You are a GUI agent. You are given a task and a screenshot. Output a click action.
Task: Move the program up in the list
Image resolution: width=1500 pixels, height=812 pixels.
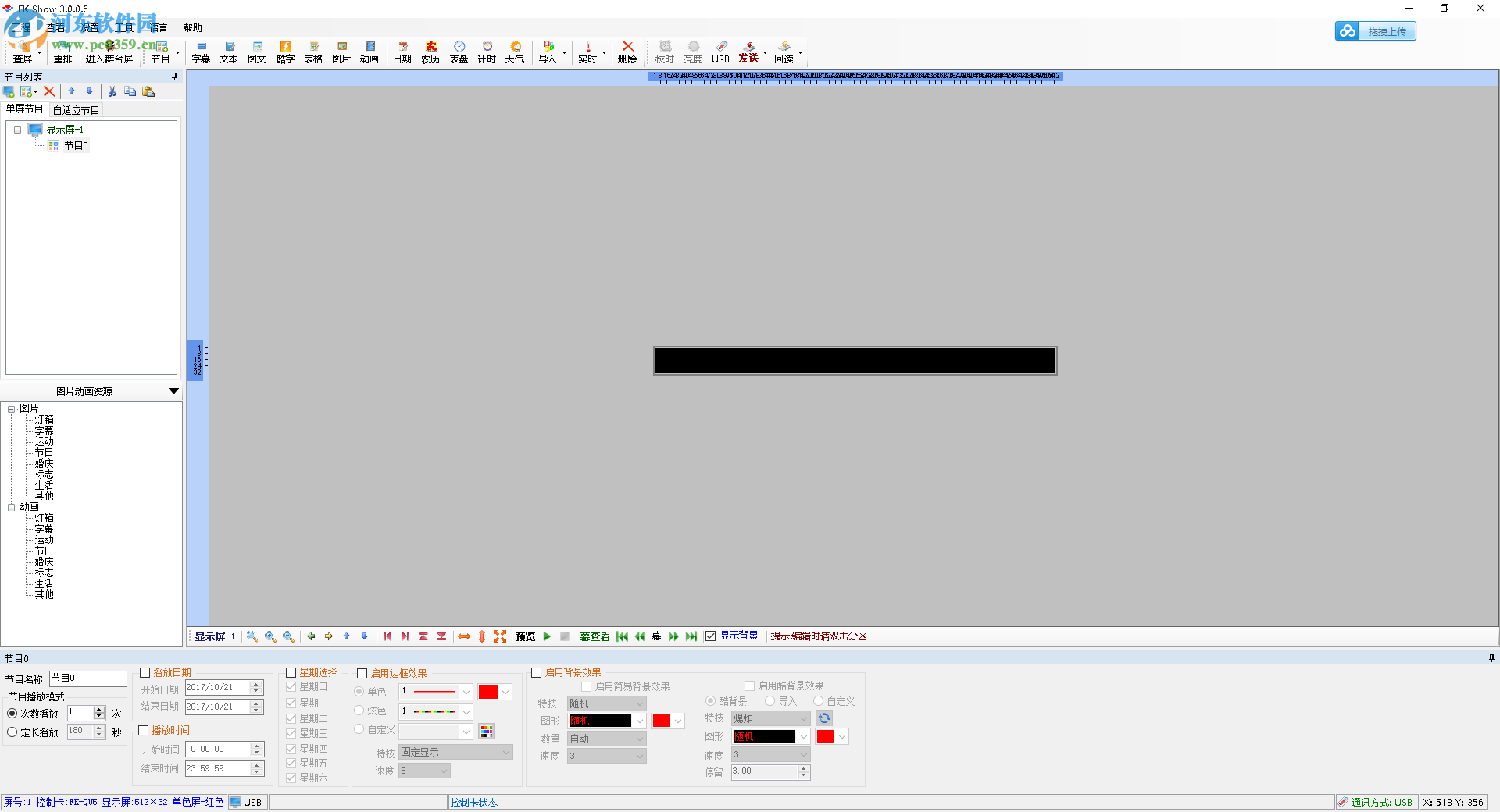pos(72,91)
